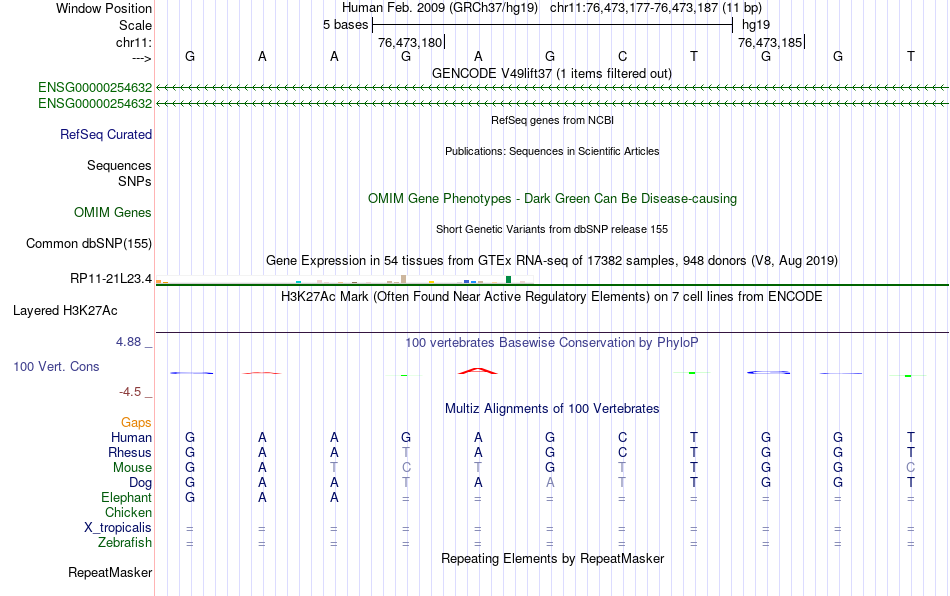Click Publications: Sequences in Scientific Articles title
Image resolution: width=950 pixels, height=596 pixels.
(x=552, y=151)
